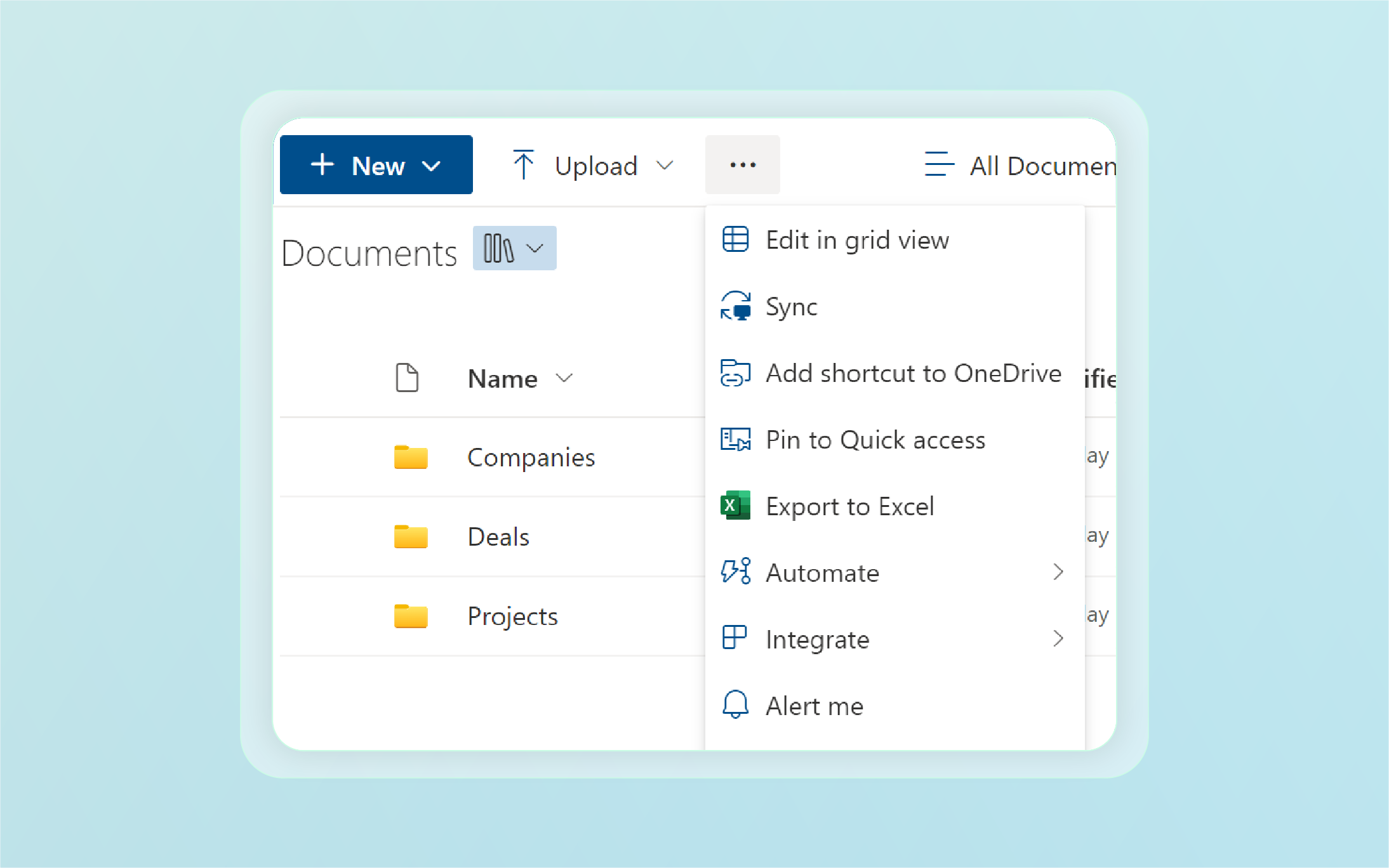Open the New item dropdown button
The height and width of the screenshot is (868, 1389).
[x=376, y=165]
